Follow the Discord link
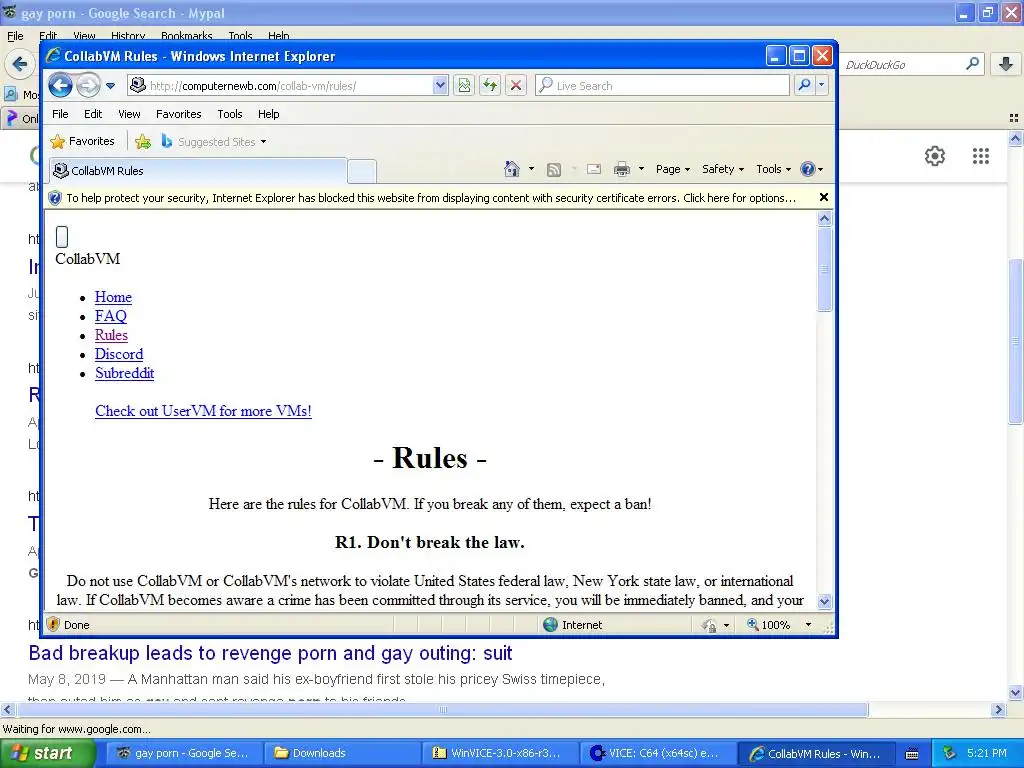 119,354
